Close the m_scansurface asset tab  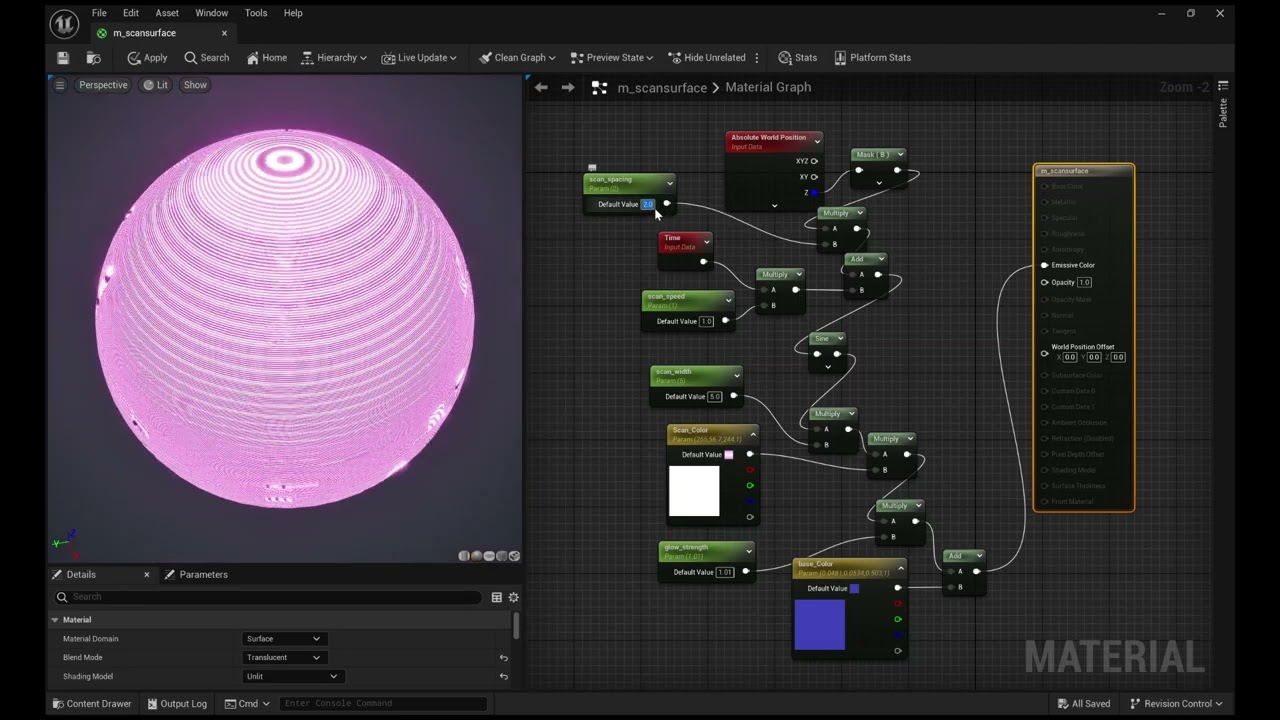coord(224,33)
